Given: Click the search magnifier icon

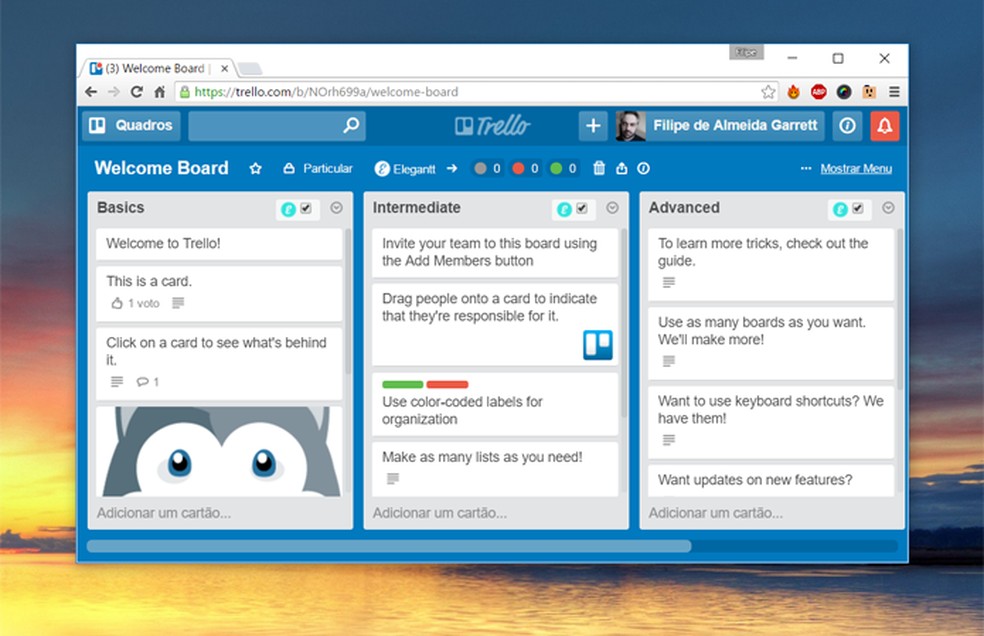Looking at the screenshot, I should click(x=351, y=125).
